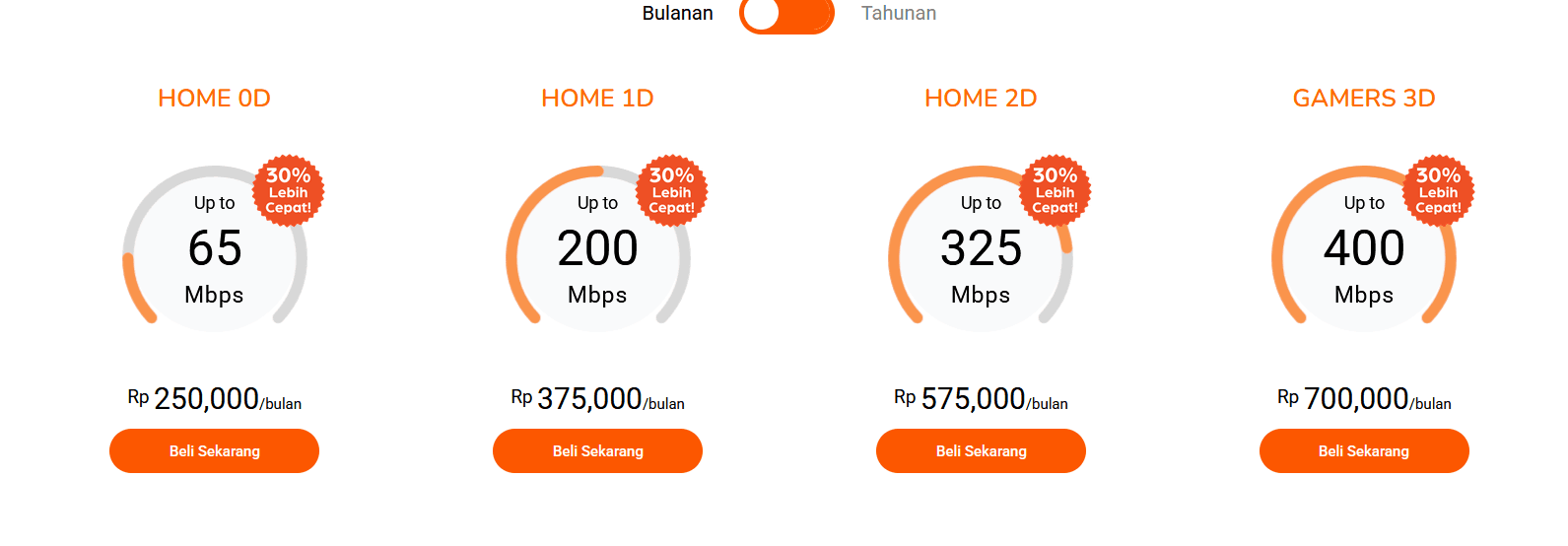
Task: Click the Rp 575,000/bulan price
Action: pos(981,398)
